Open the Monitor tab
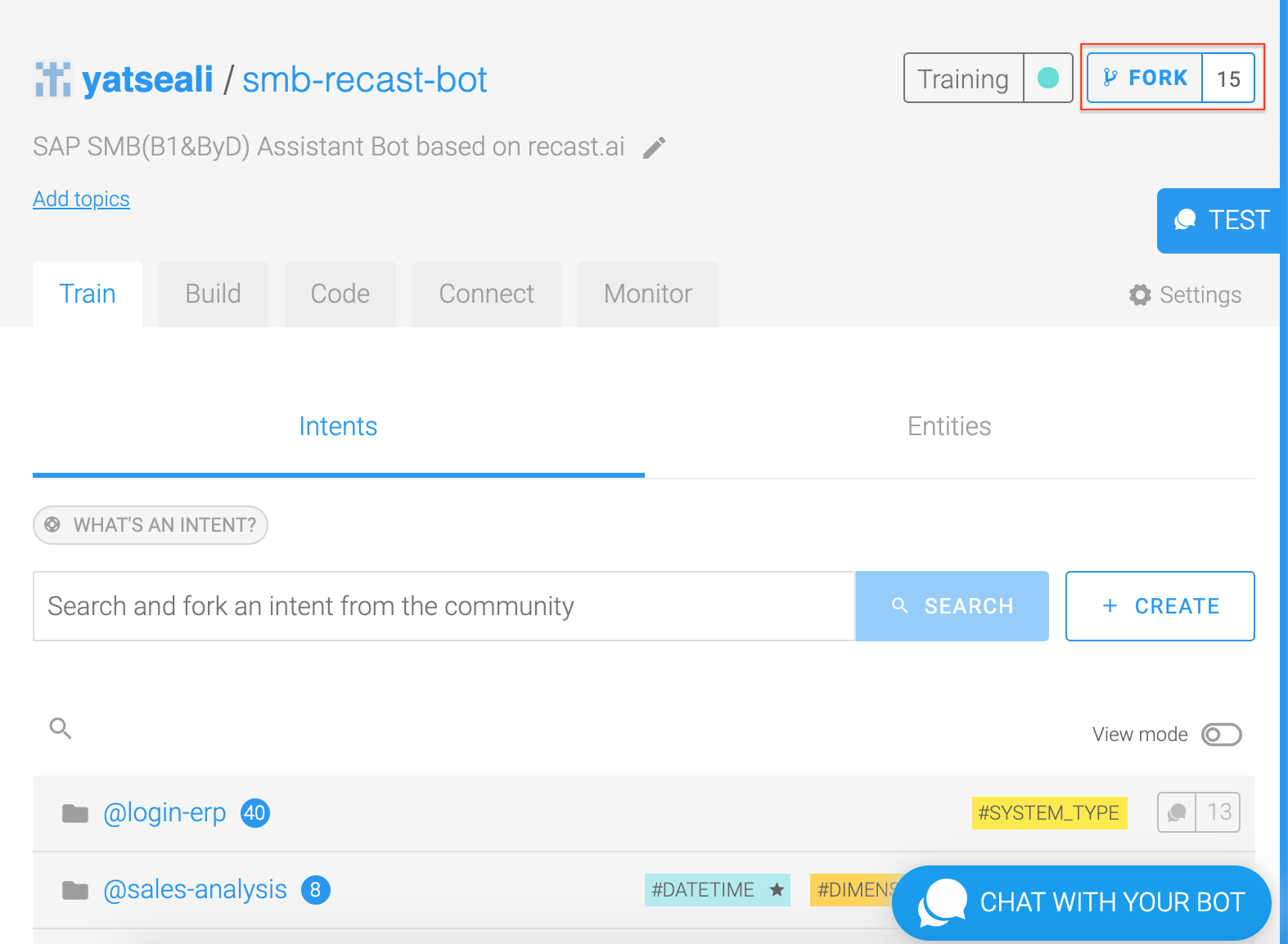Image resolution: width=1288 pixels, height=944 pixels. pos(648,294)
